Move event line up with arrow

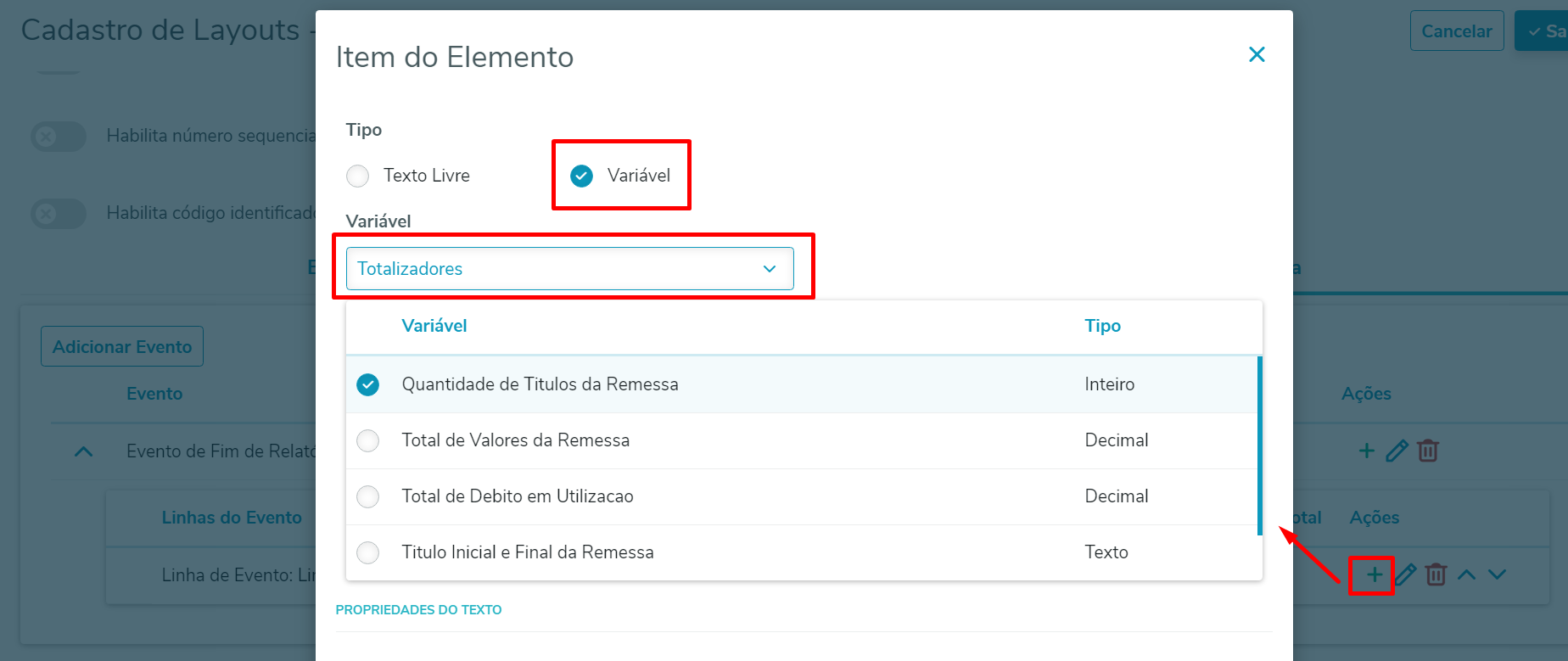(x=1466, y=574)
